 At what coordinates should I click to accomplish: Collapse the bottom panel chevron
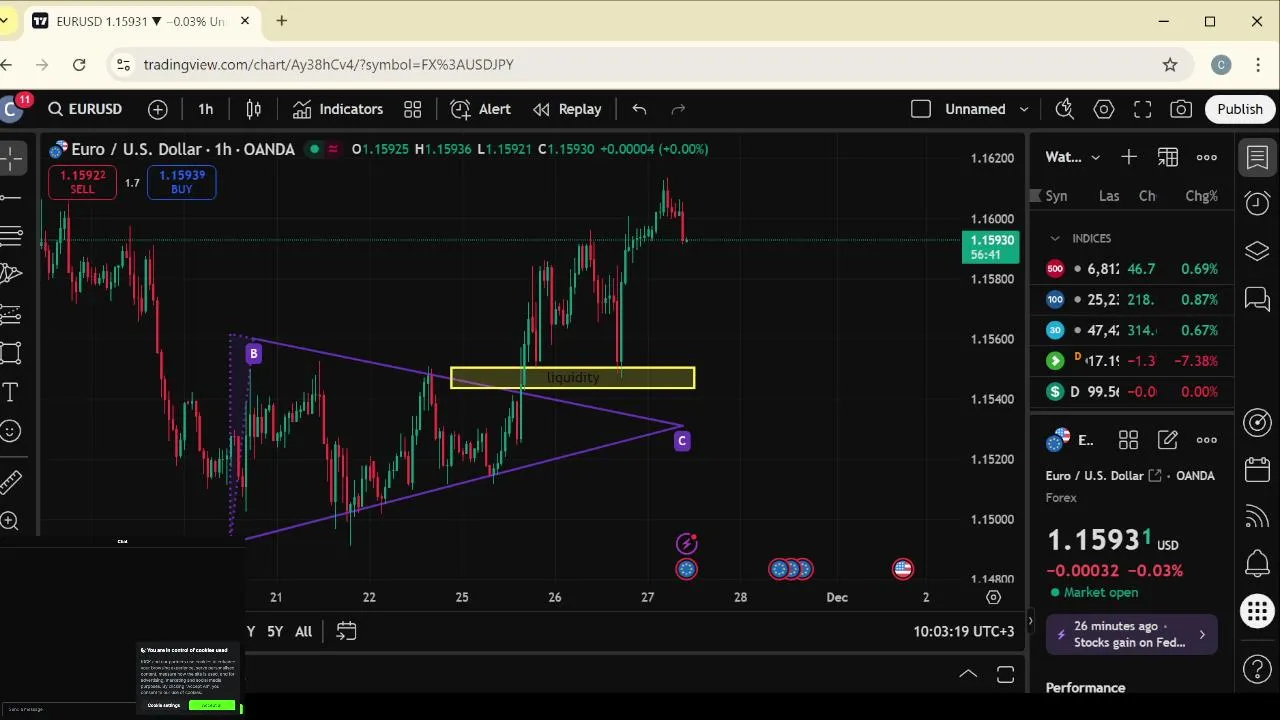[968, 674]
